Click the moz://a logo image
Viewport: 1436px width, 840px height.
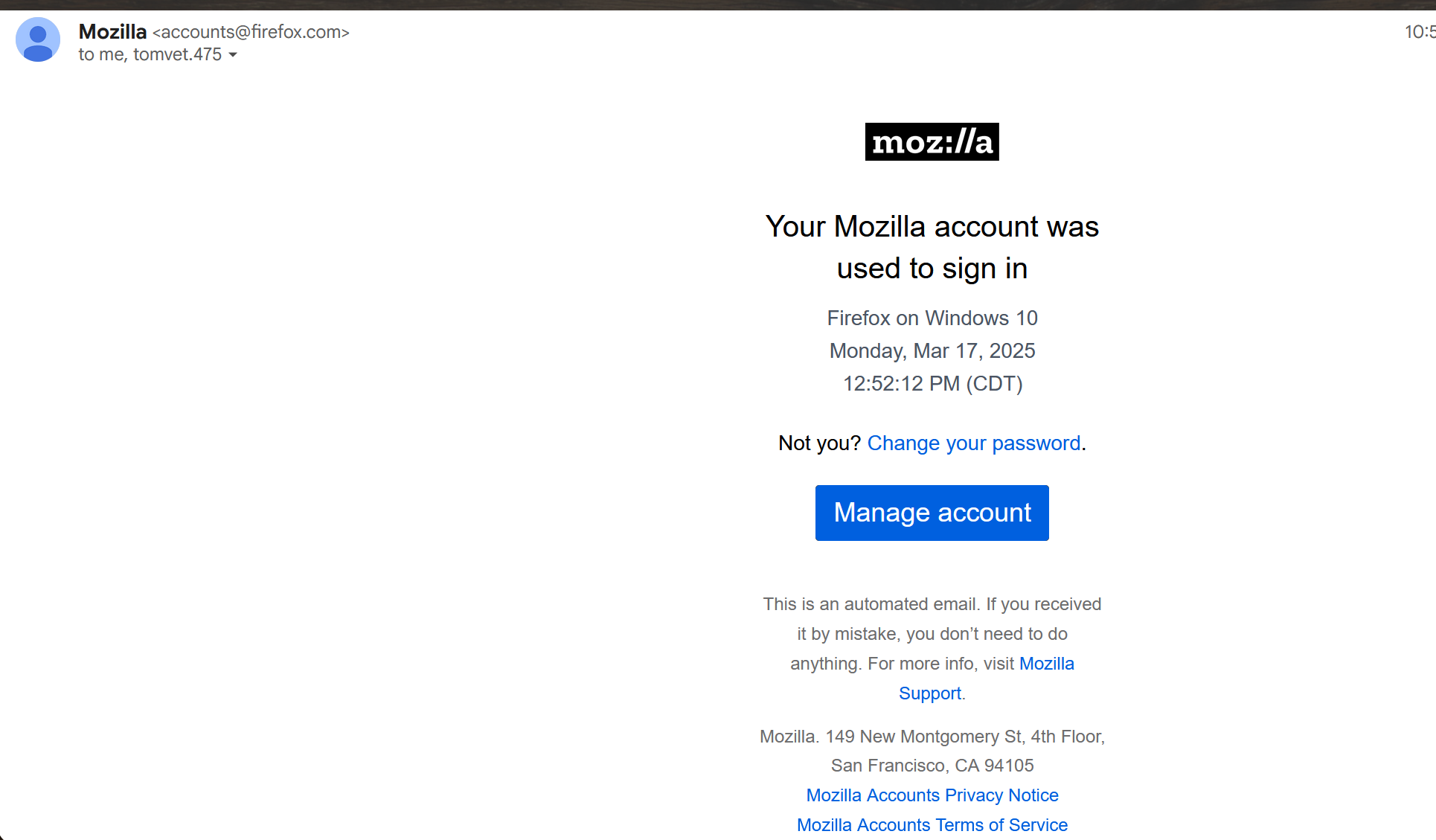[x=932, y=142]
